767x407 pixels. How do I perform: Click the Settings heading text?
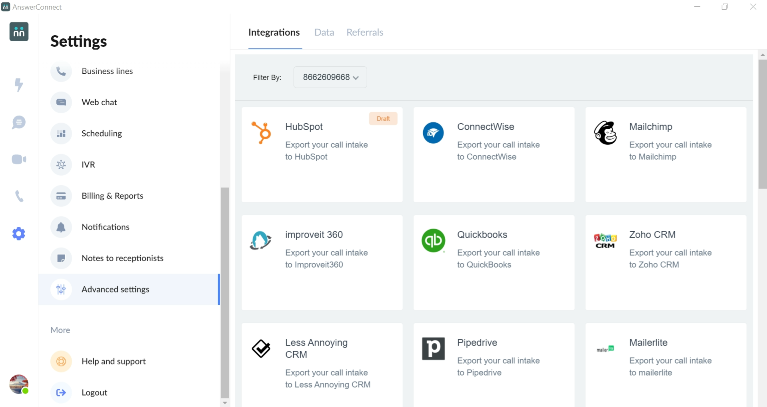[78, 42]
